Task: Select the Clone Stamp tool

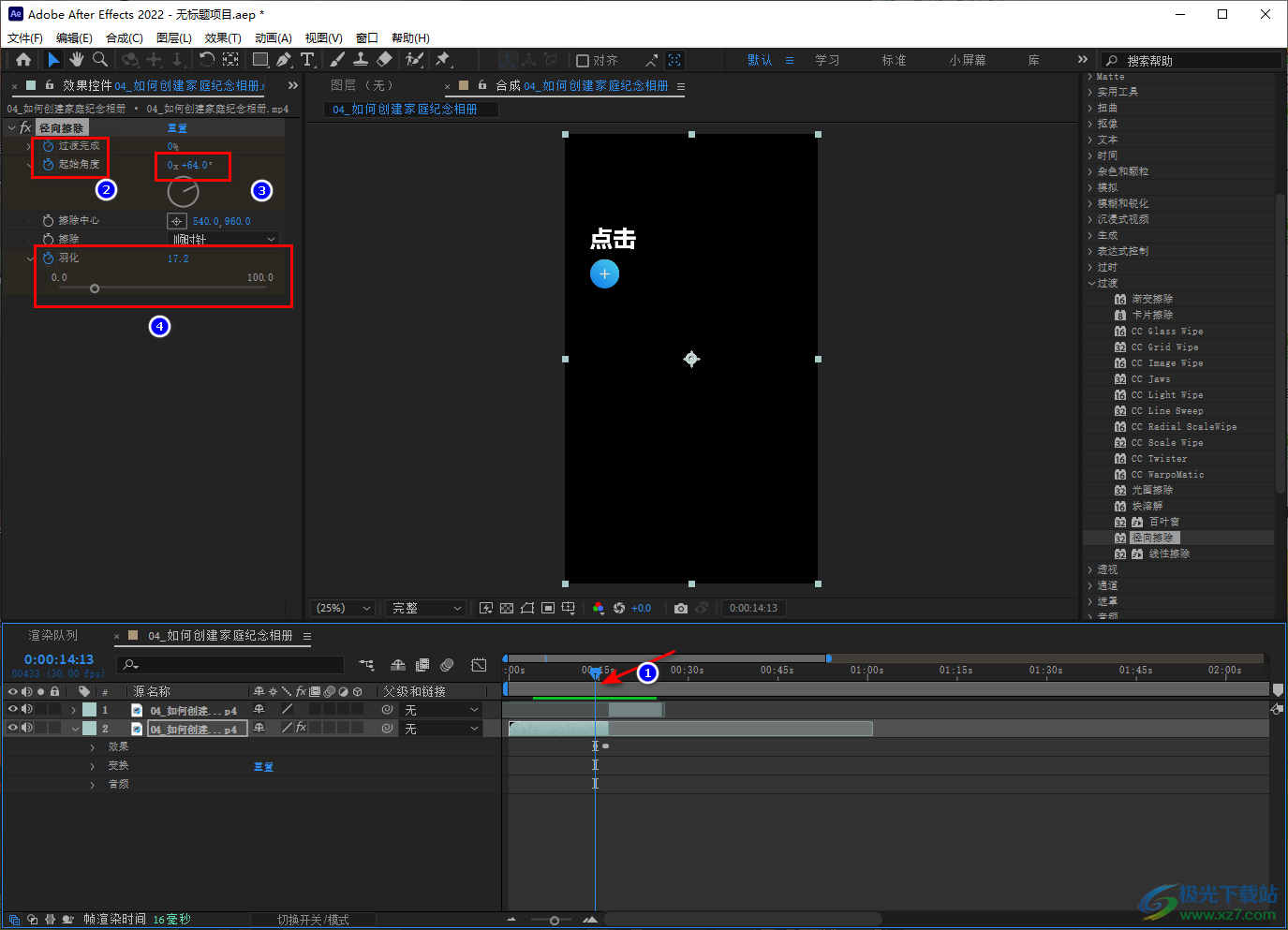Action: click(361, 60)
